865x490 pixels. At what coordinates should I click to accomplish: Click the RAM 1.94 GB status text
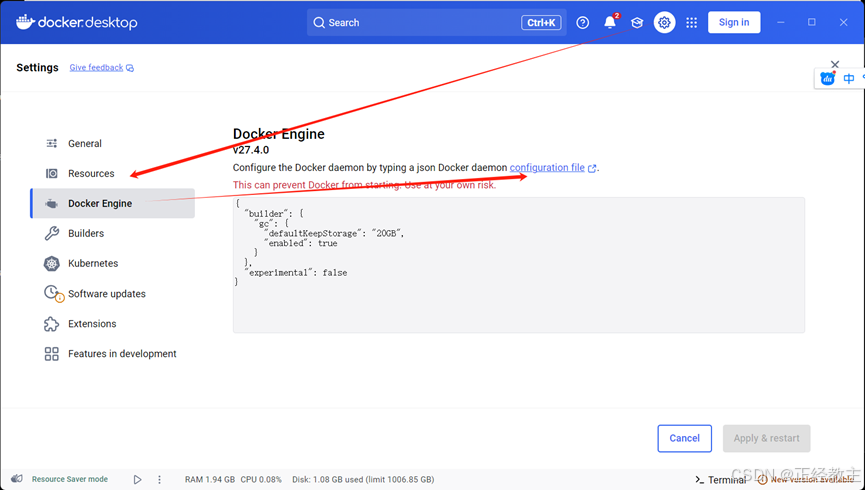(210, 480)
